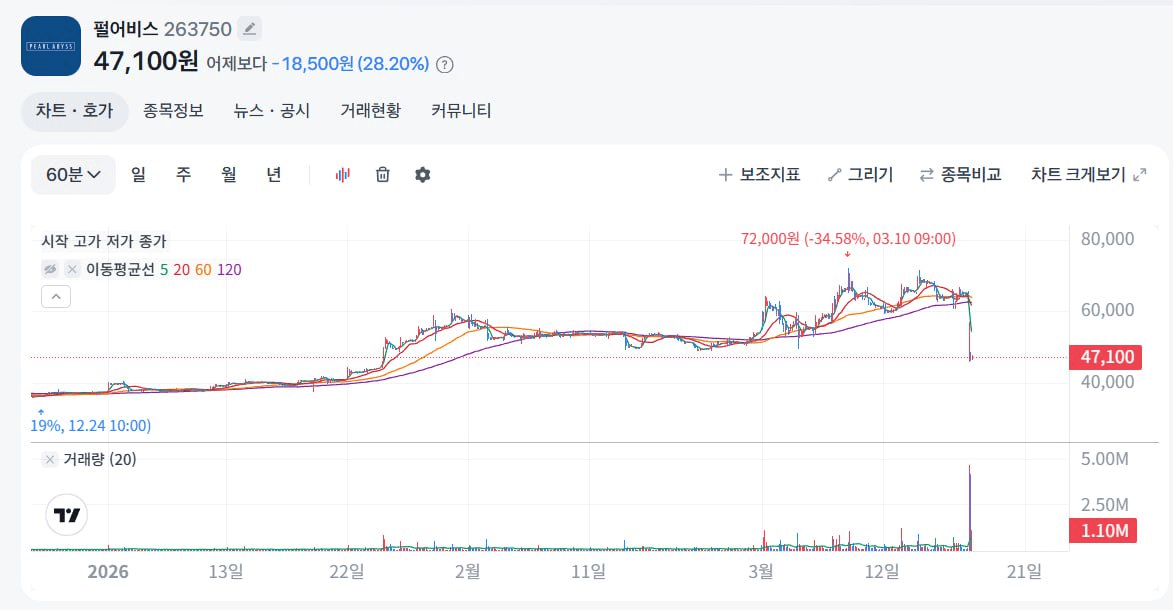1173x610 pixels.
Task: Click the edit pencil icon beside 263750
Action: click(250, 28)
